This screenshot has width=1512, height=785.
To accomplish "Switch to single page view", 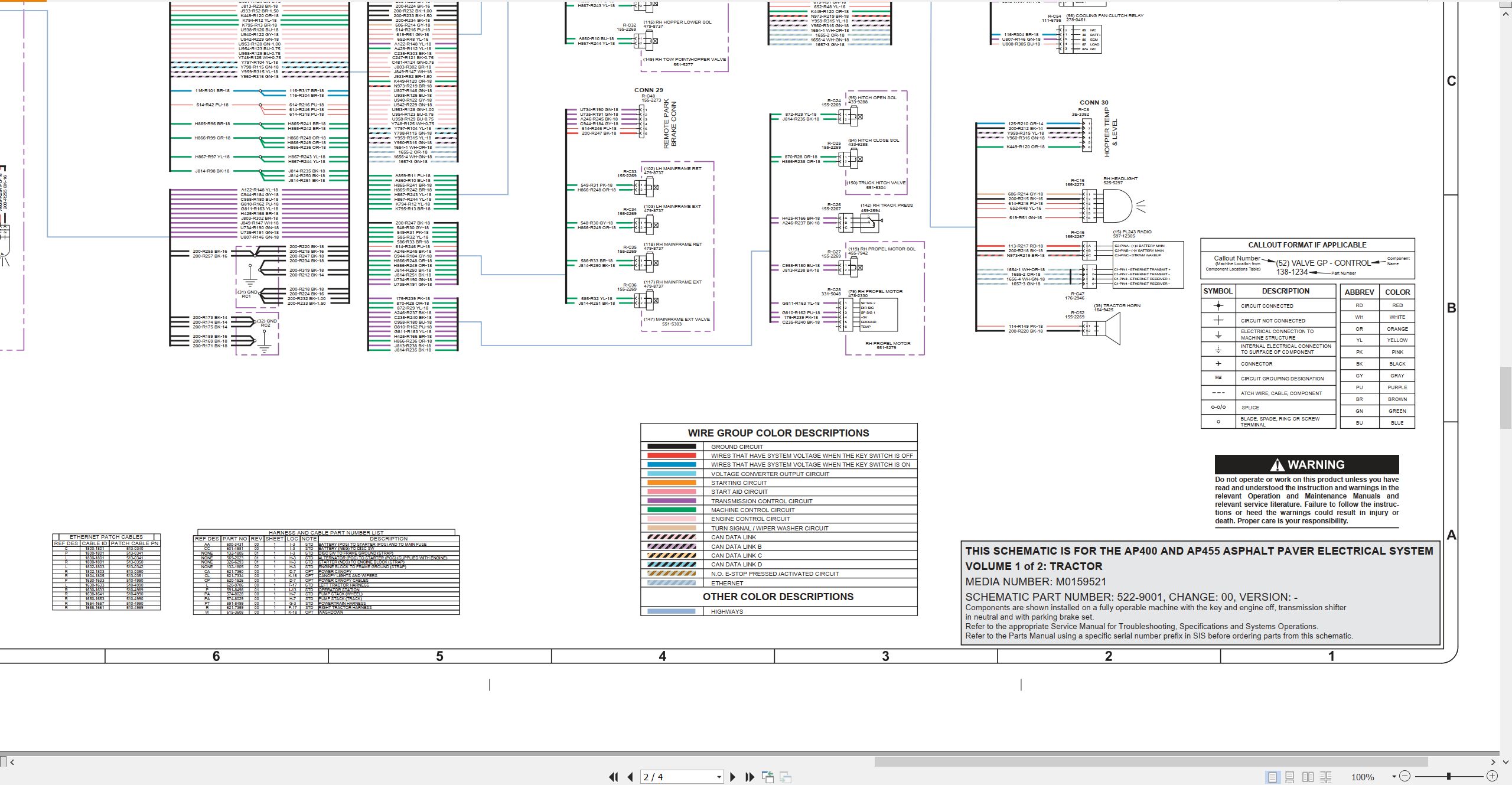I will tap(1272, 777).
